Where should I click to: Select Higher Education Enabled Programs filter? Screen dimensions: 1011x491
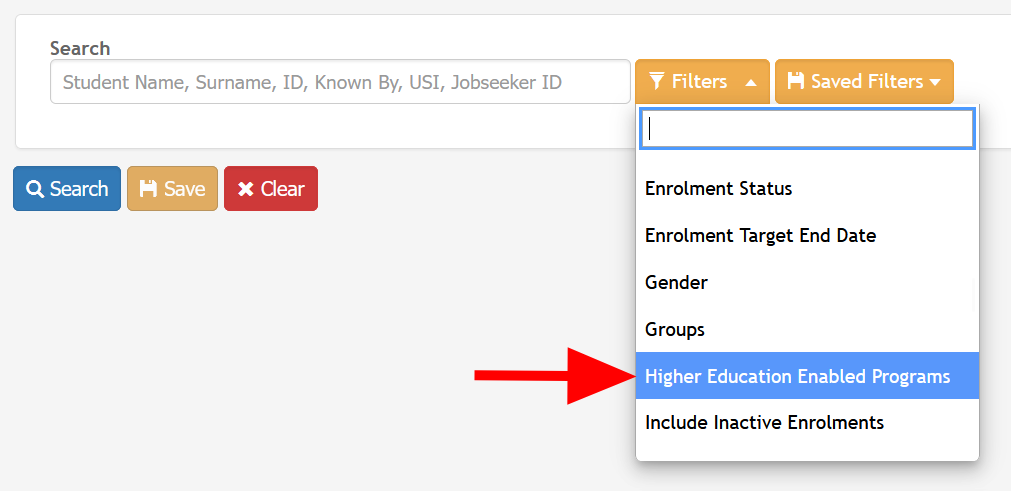pyautogui.click(x=807, y=376)
